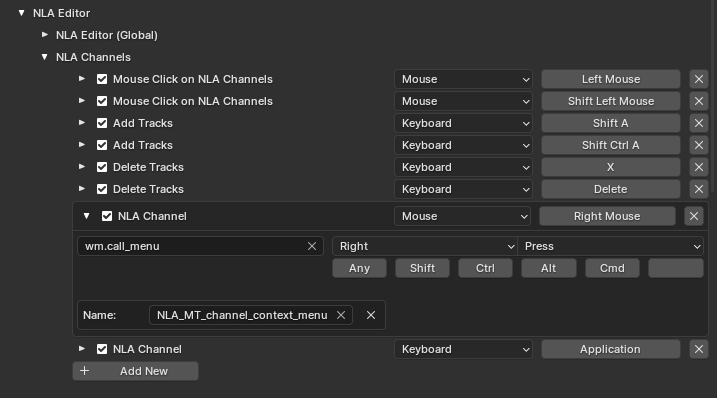Clear the wm.call_menu operator field
Image resolution: width=717 pixels, height=398 pixels.
(312, 246)
